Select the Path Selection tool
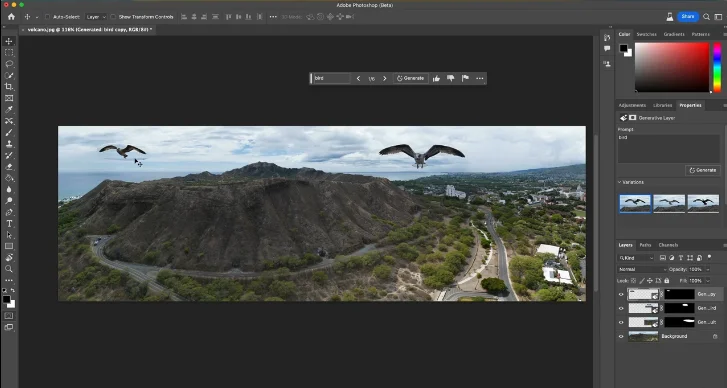The height and width of the screenshot is (388, 727). click(x=9, y=235)
